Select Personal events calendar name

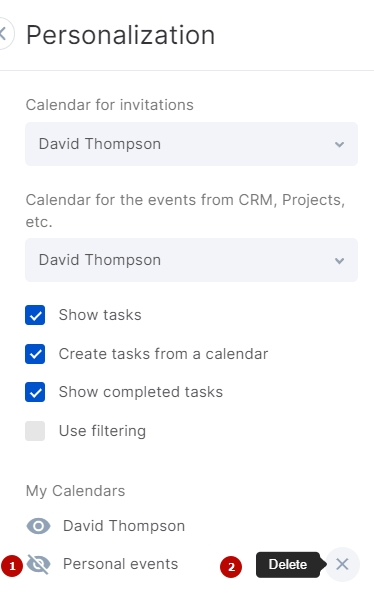click(121, 564)
